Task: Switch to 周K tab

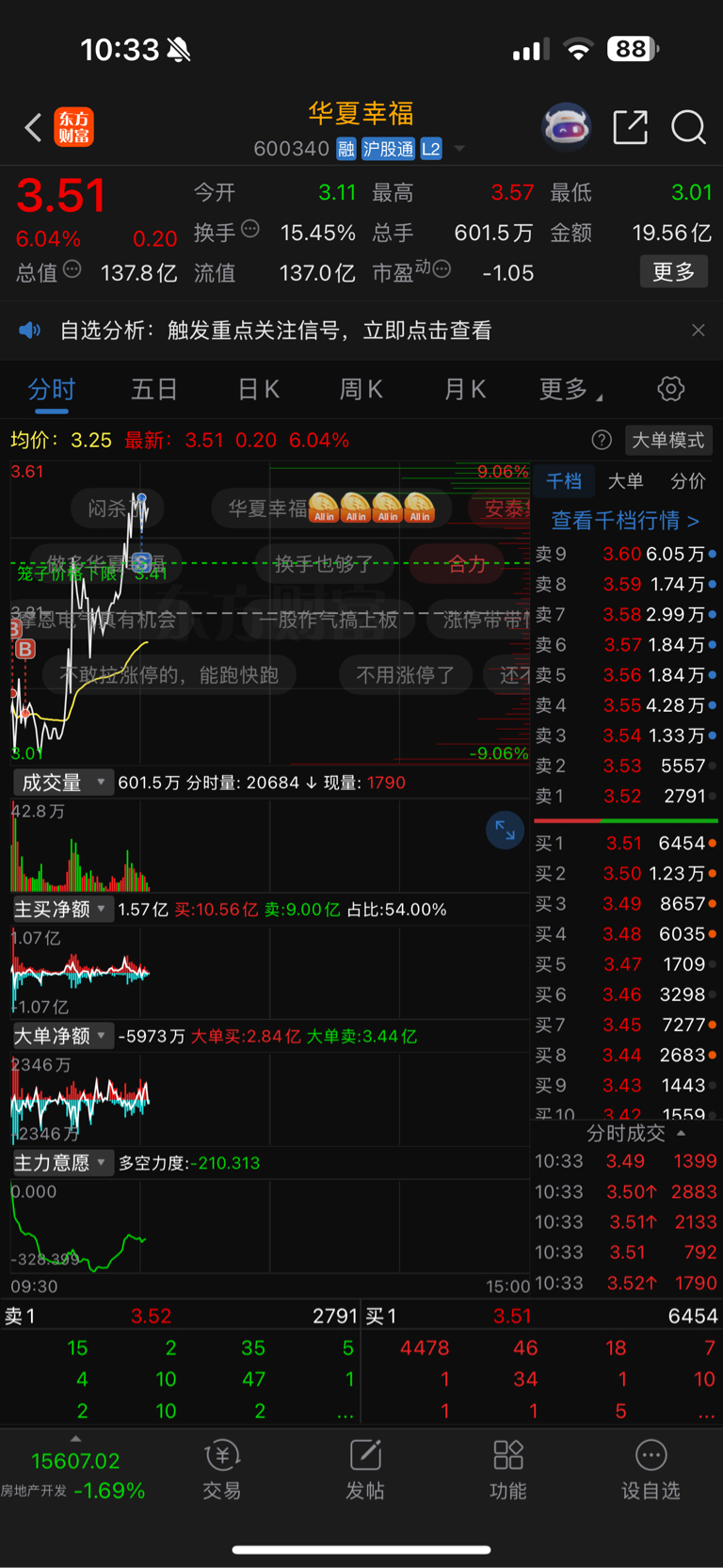Action: [361, 389]
